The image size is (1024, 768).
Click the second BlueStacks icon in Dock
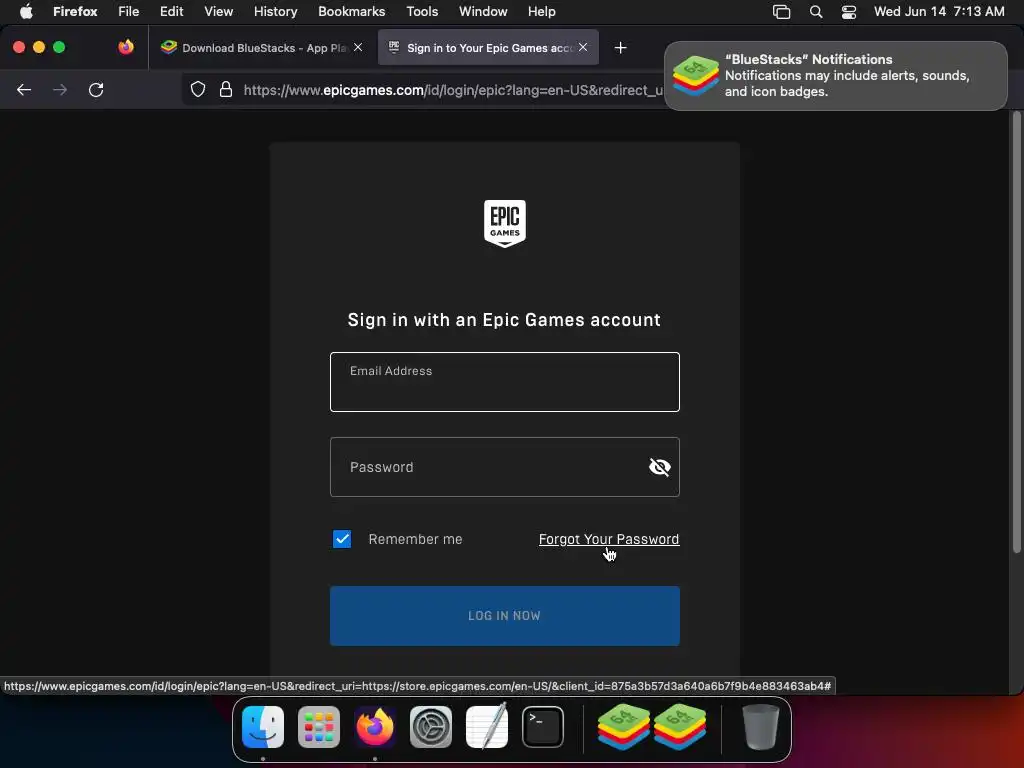tap(679, 727)
